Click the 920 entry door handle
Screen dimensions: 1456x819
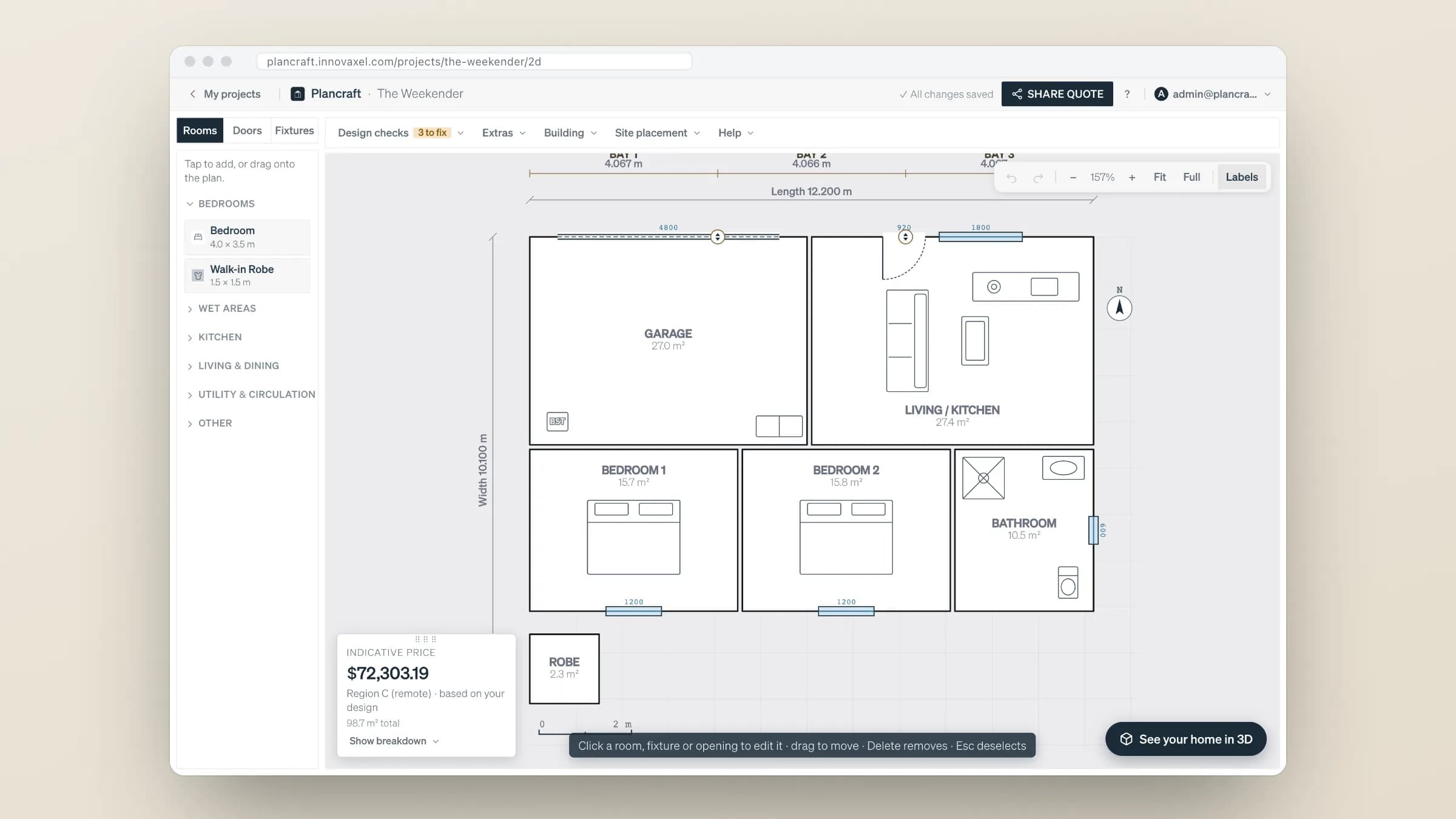pos(905,237)
